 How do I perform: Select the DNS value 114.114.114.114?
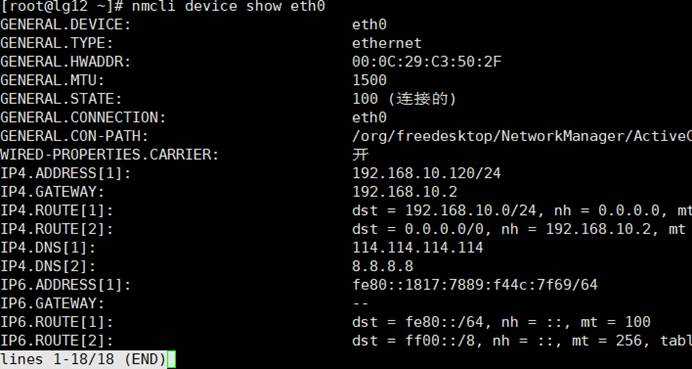click(x=417, y=248)
